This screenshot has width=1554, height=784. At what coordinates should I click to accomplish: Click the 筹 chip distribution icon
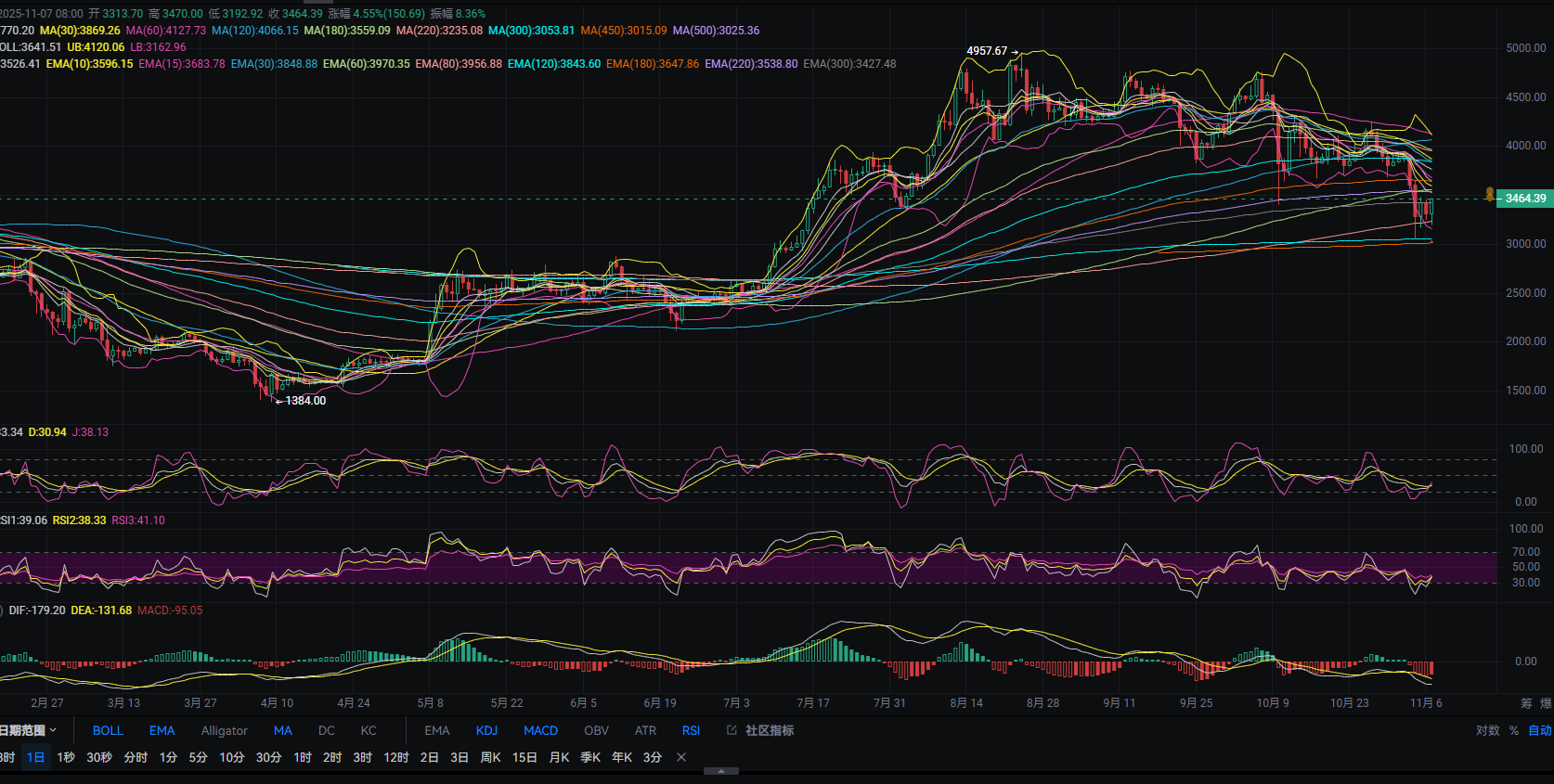pyautogui.click(x=1526, y=703)
